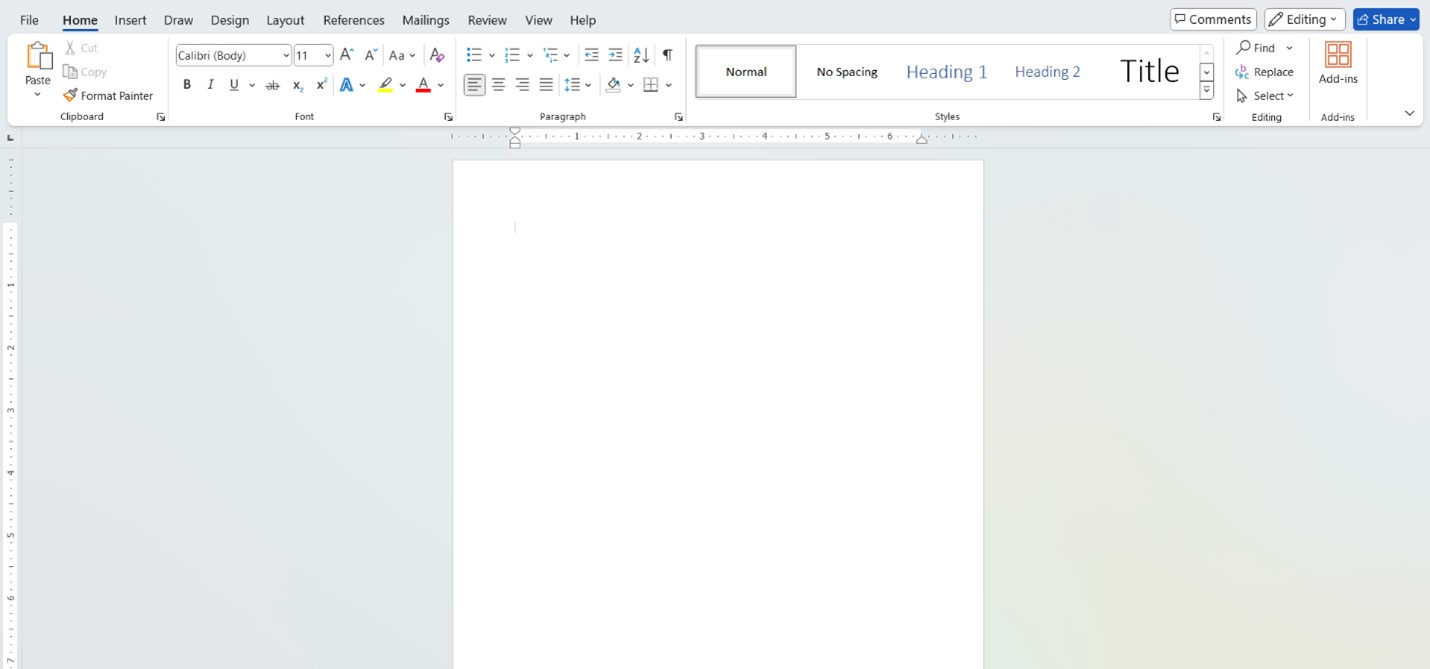Expand the Line Spacing options
Screen dimensions: 1430x669
pyautogui.click(x=587, y=84)
